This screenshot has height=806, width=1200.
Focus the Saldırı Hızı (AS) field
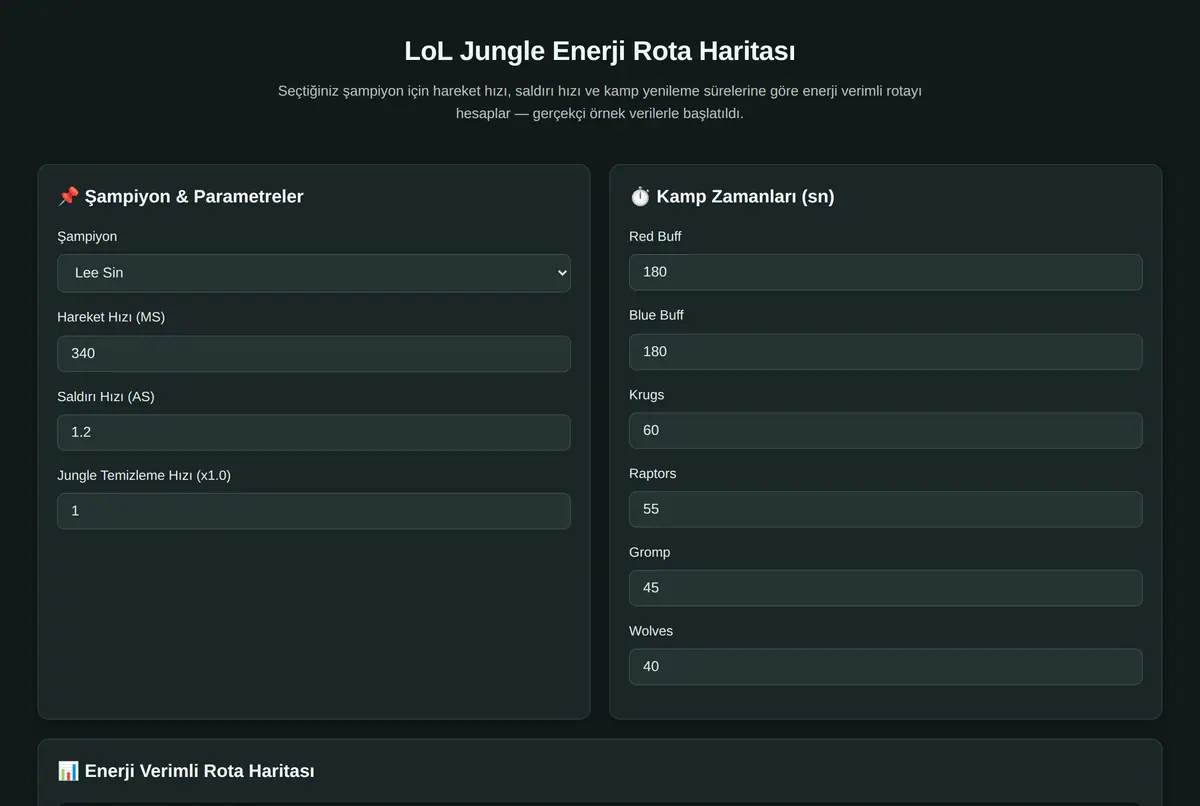click(314, 433)
